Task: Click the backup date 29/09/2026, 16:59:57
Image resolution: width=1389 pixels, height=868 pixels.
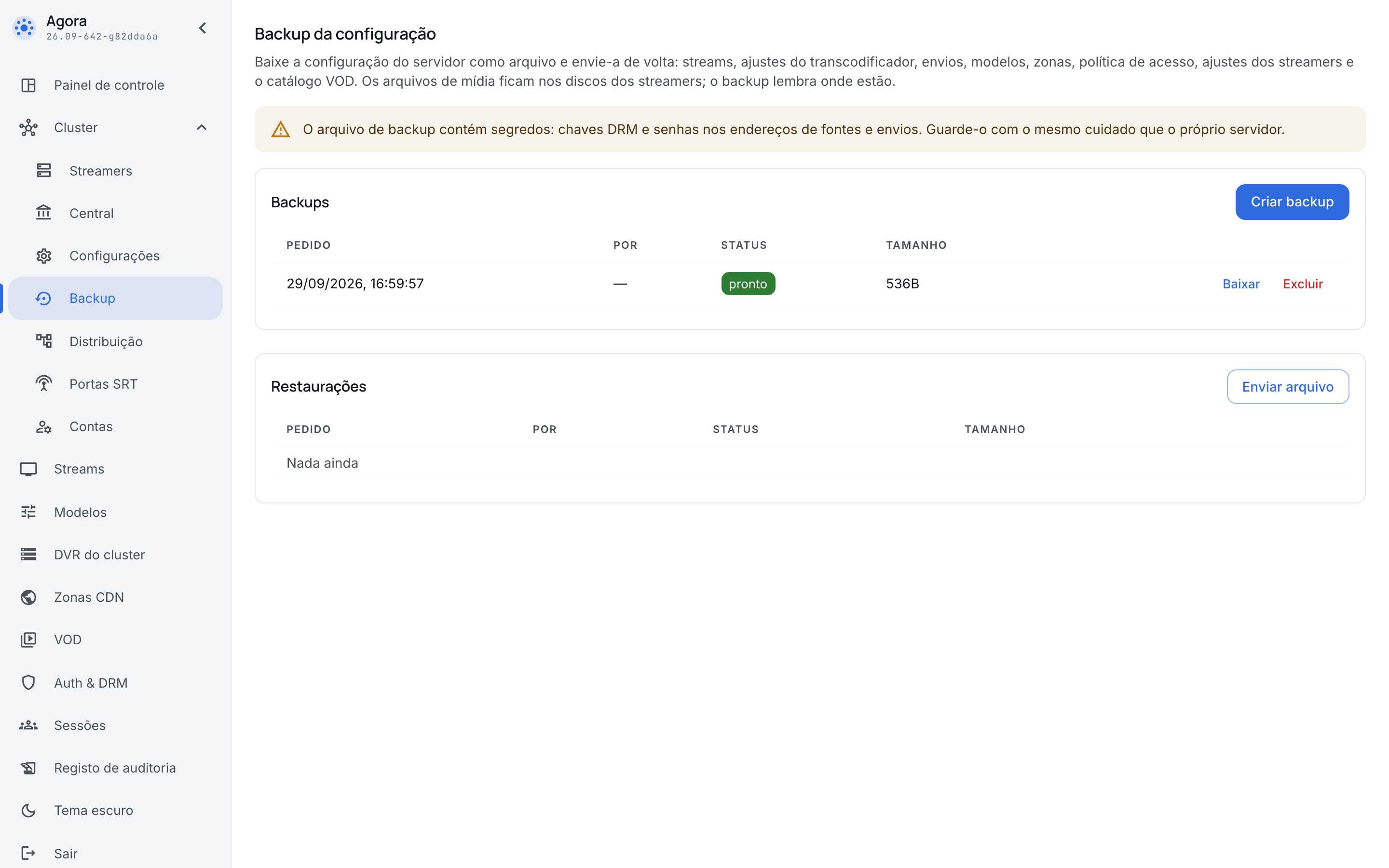Action: click(x=354, y=284)
